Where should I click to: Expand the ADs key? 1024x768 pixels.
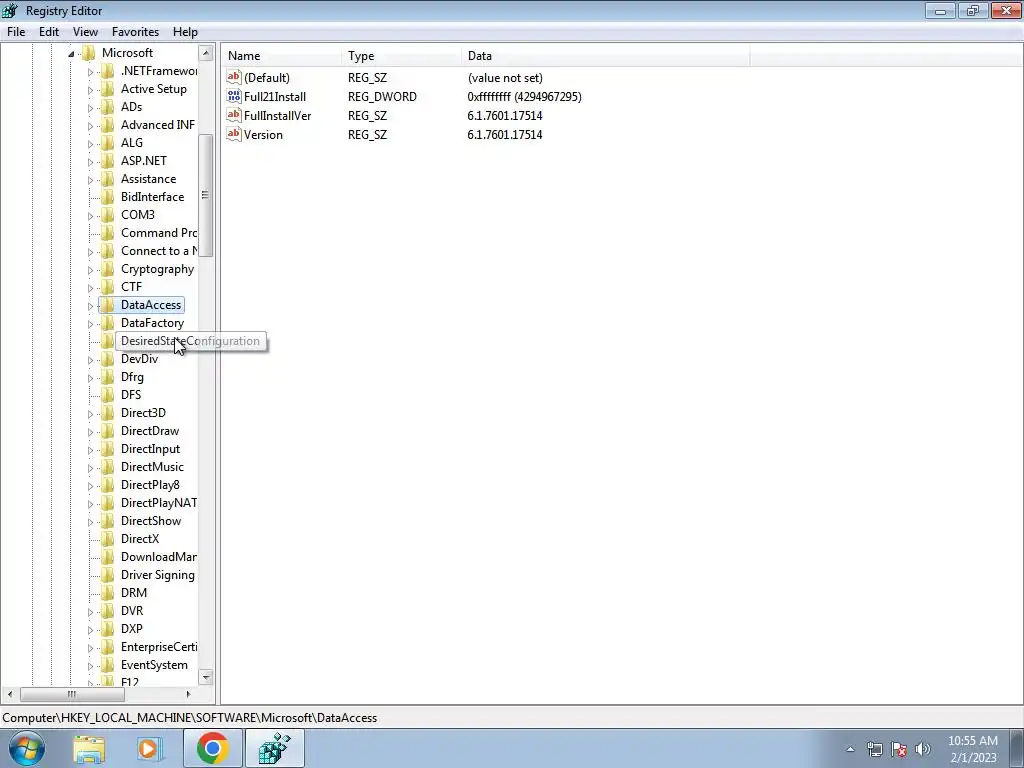point(90,108)
